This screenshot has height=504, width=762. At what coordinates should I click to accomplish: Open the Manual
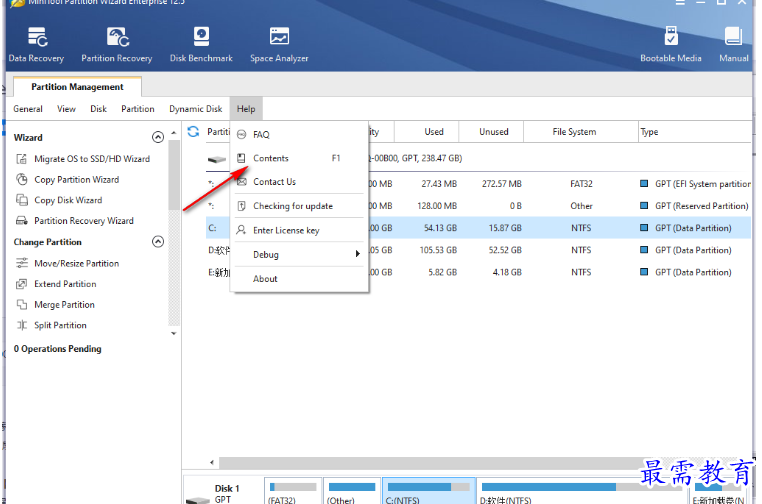pyautogui.click(x=733, y=45)
